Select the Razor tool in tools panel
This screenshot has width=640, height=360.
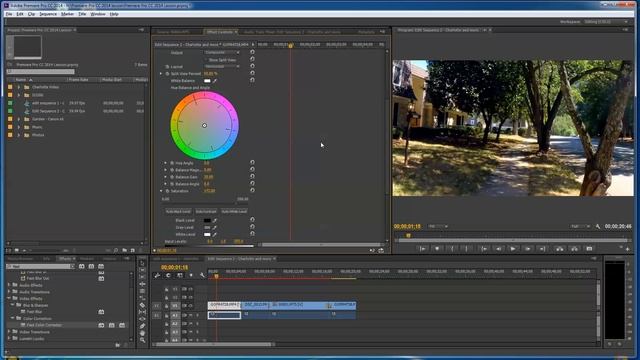click(142, 305)
